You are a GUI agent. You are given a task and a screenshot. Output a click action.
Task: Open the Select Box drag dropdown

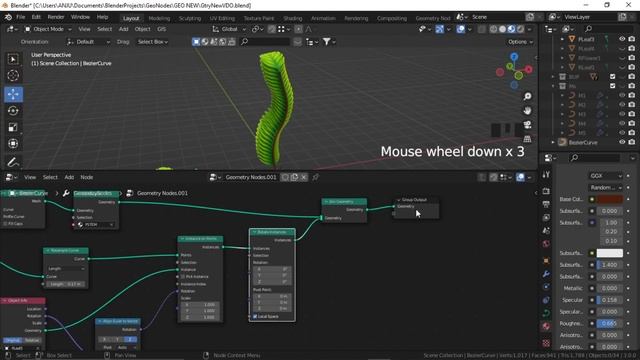153,42
